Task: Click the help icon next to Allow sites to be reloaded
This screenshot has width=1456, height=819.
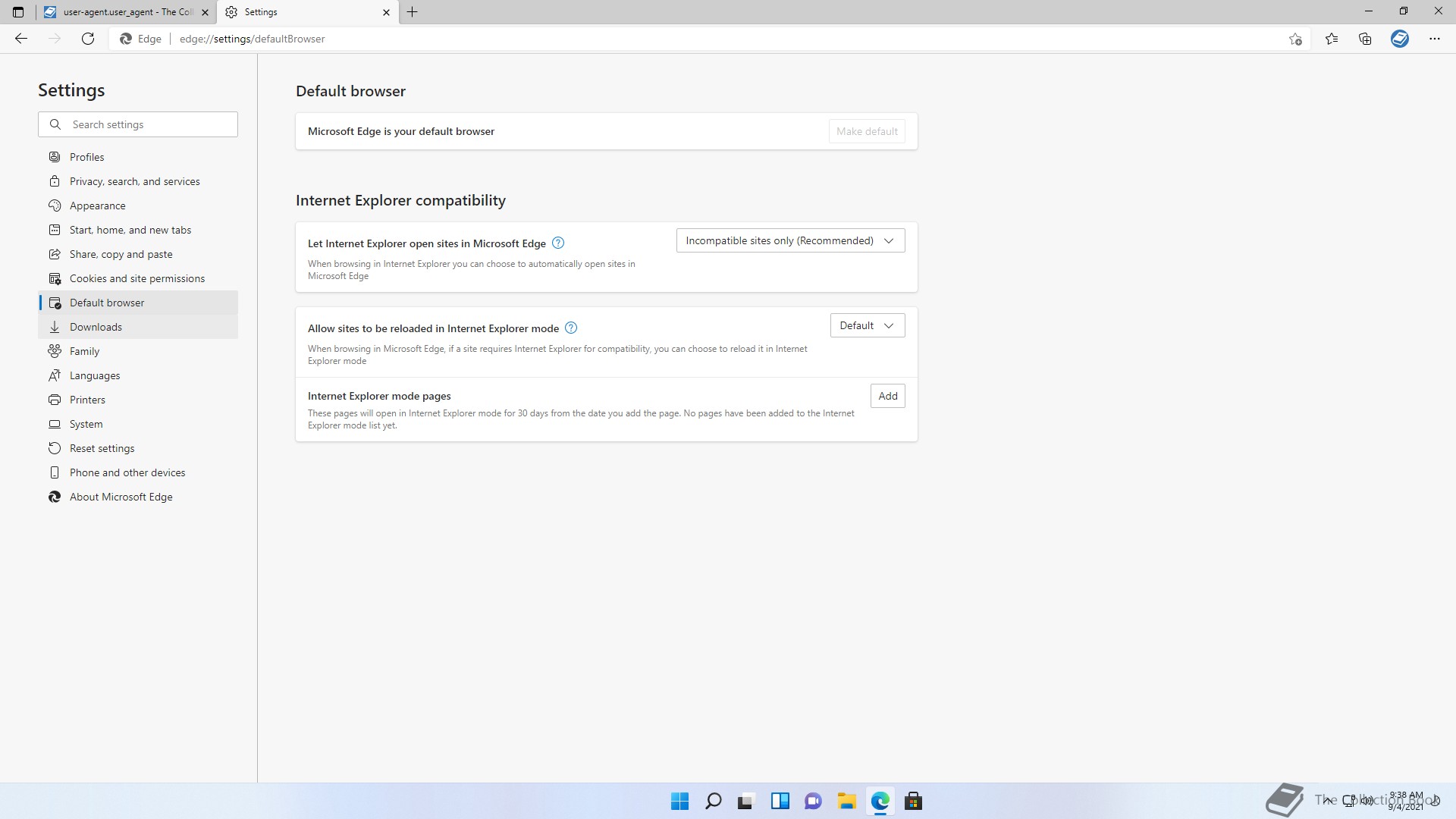Action: point(571,328)
